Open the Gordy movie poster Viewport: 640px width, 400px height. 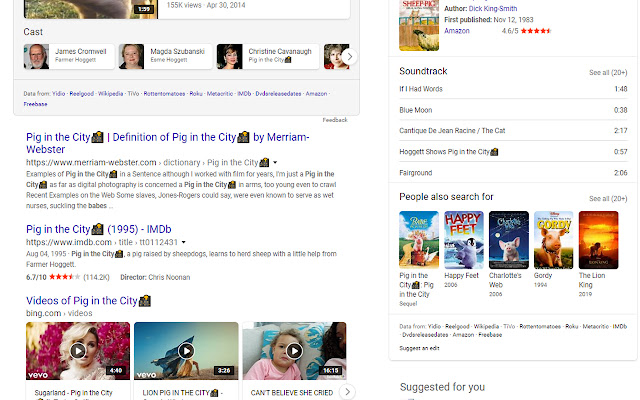[x=553, y=240]
